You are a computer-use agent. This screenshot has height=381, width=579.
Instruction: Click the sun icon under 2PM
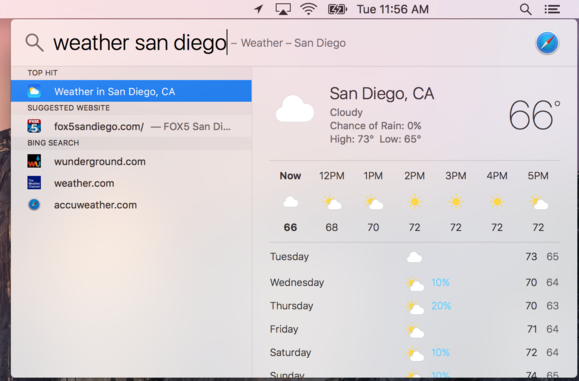[x=414, y=202]
